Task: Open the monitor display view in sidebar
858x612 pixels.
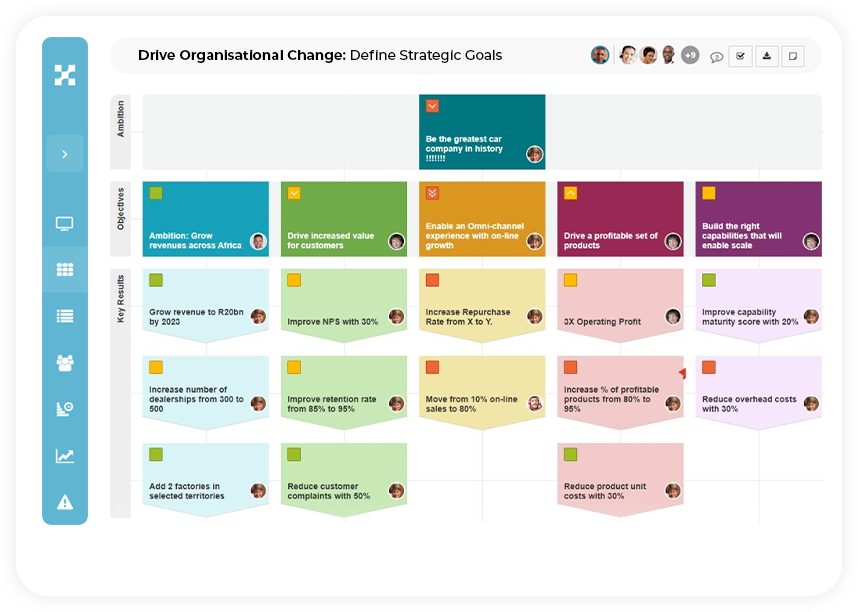Action: coord(65,223)
